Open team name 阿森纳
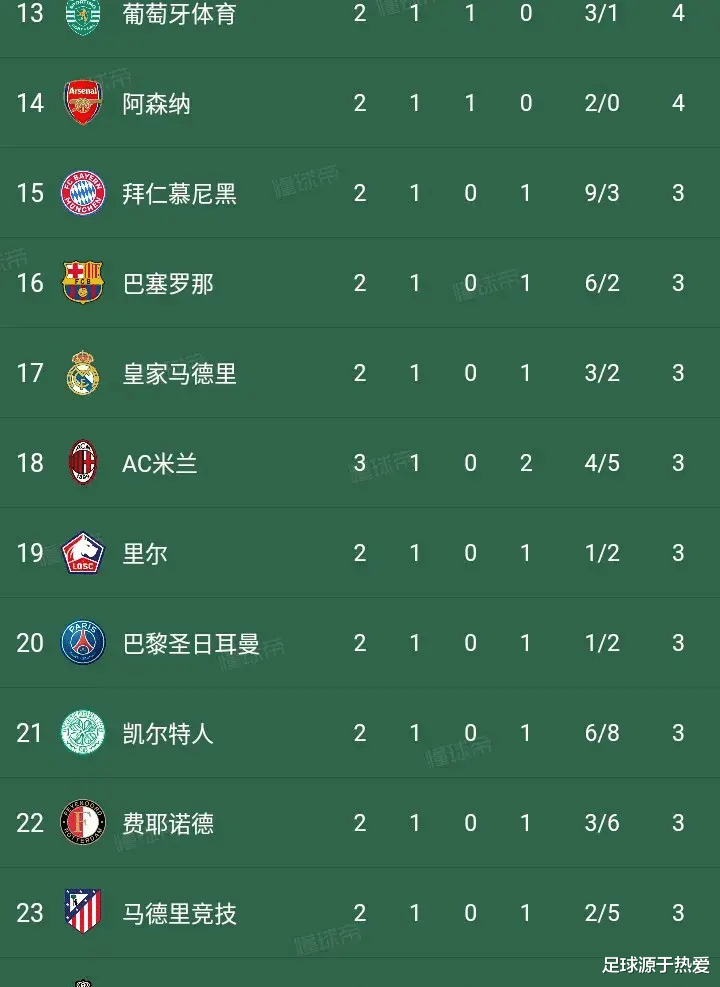The image size is (720, 987). click(156, 103)
